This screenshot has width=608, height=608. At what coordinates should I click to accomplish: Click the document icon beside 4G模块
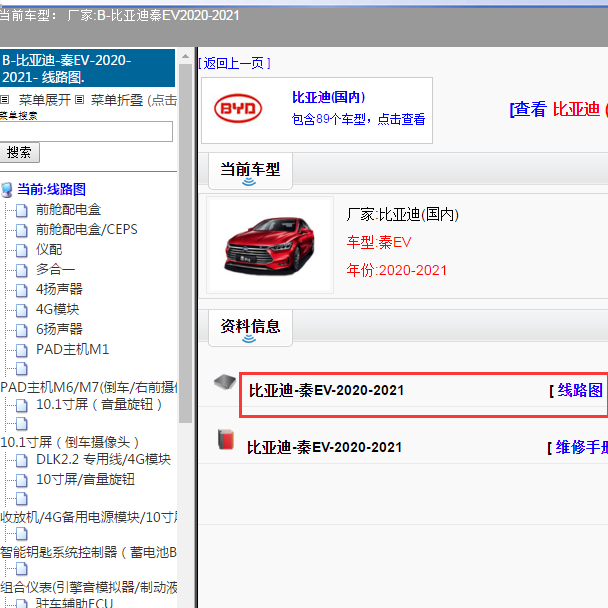coord(22,310)
